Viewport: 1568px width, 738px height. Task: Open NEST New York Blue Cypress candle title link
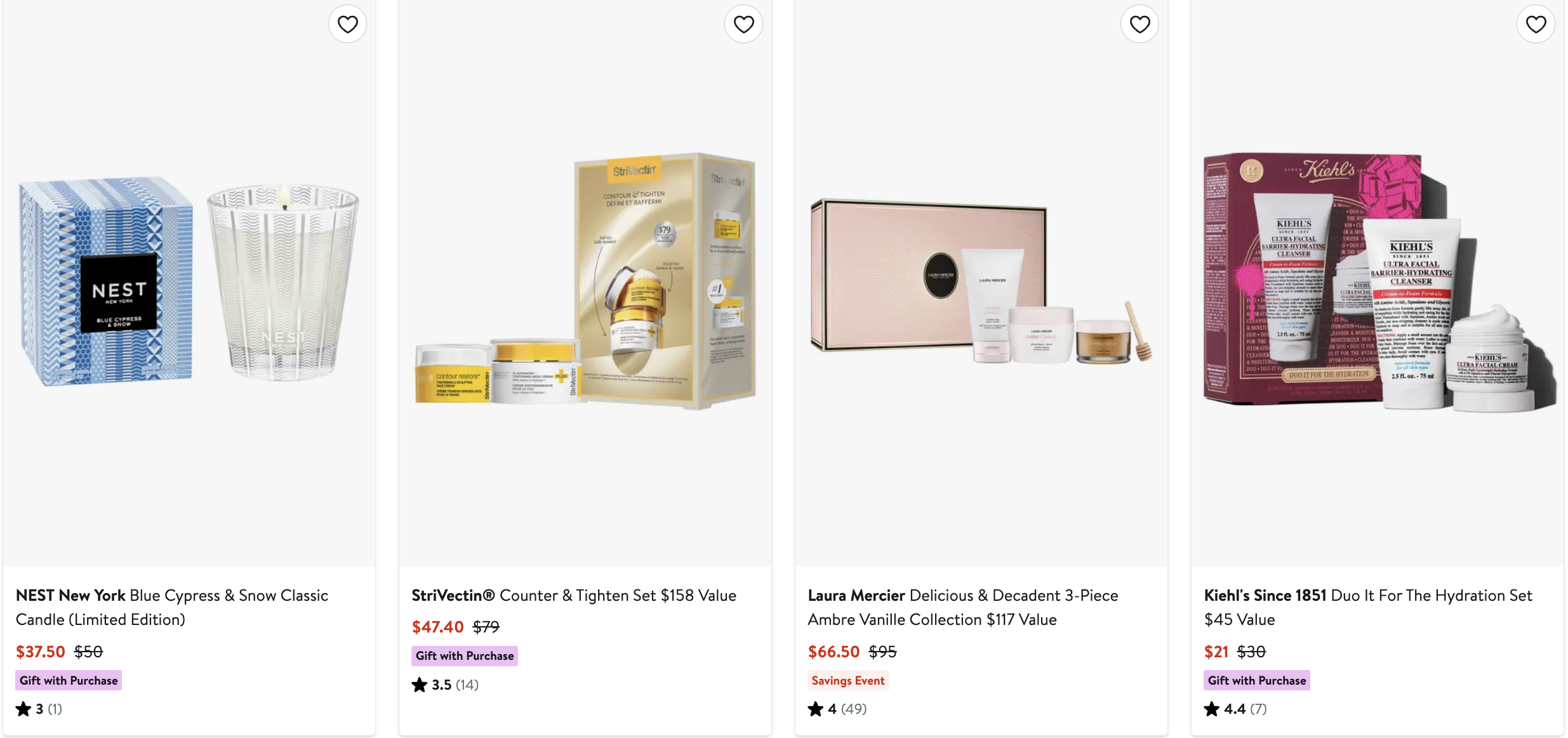pyautogui.click(x=172, y=607)
